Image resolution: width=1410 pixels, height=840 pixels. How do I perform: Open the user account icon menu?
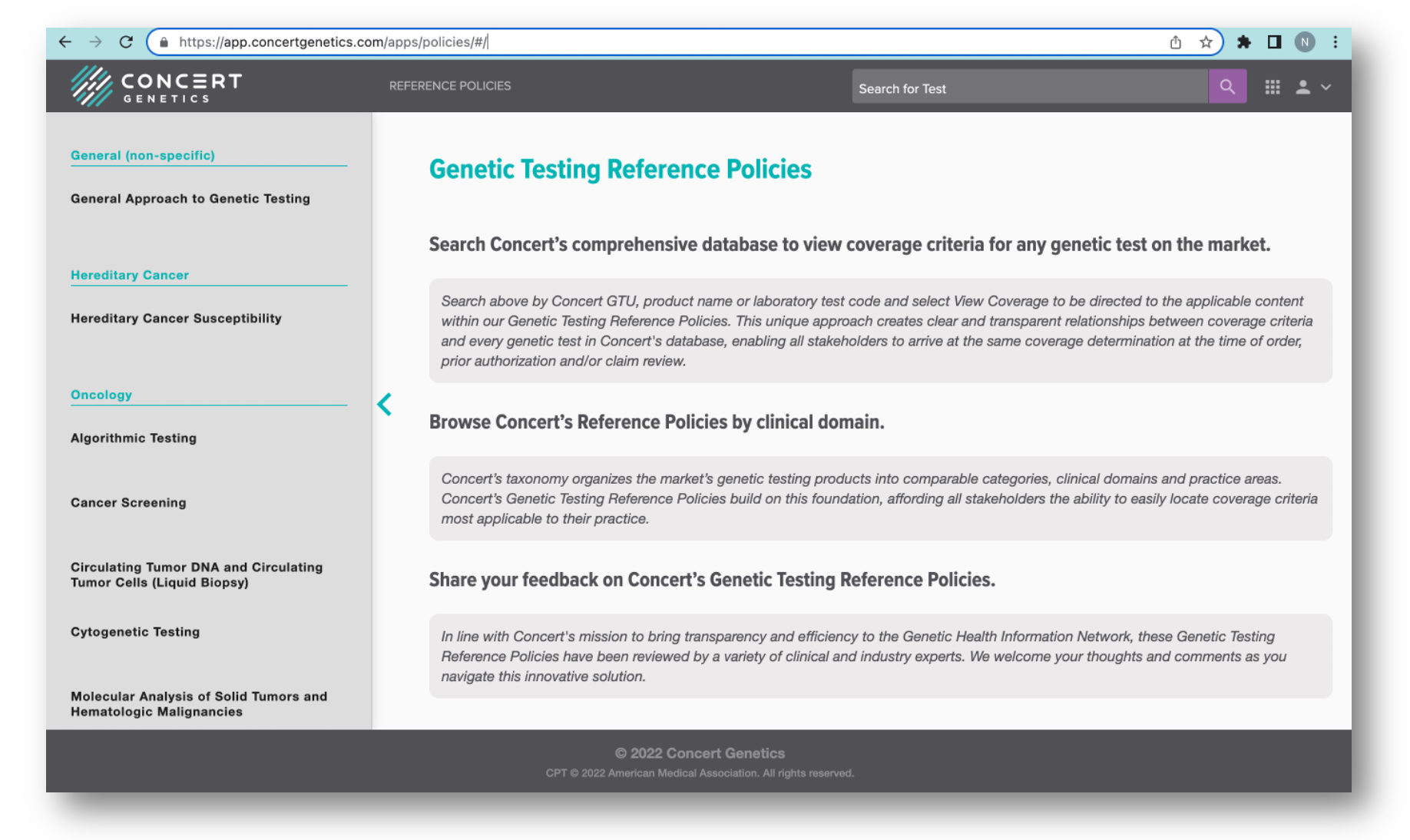[x=1312, y=88]
